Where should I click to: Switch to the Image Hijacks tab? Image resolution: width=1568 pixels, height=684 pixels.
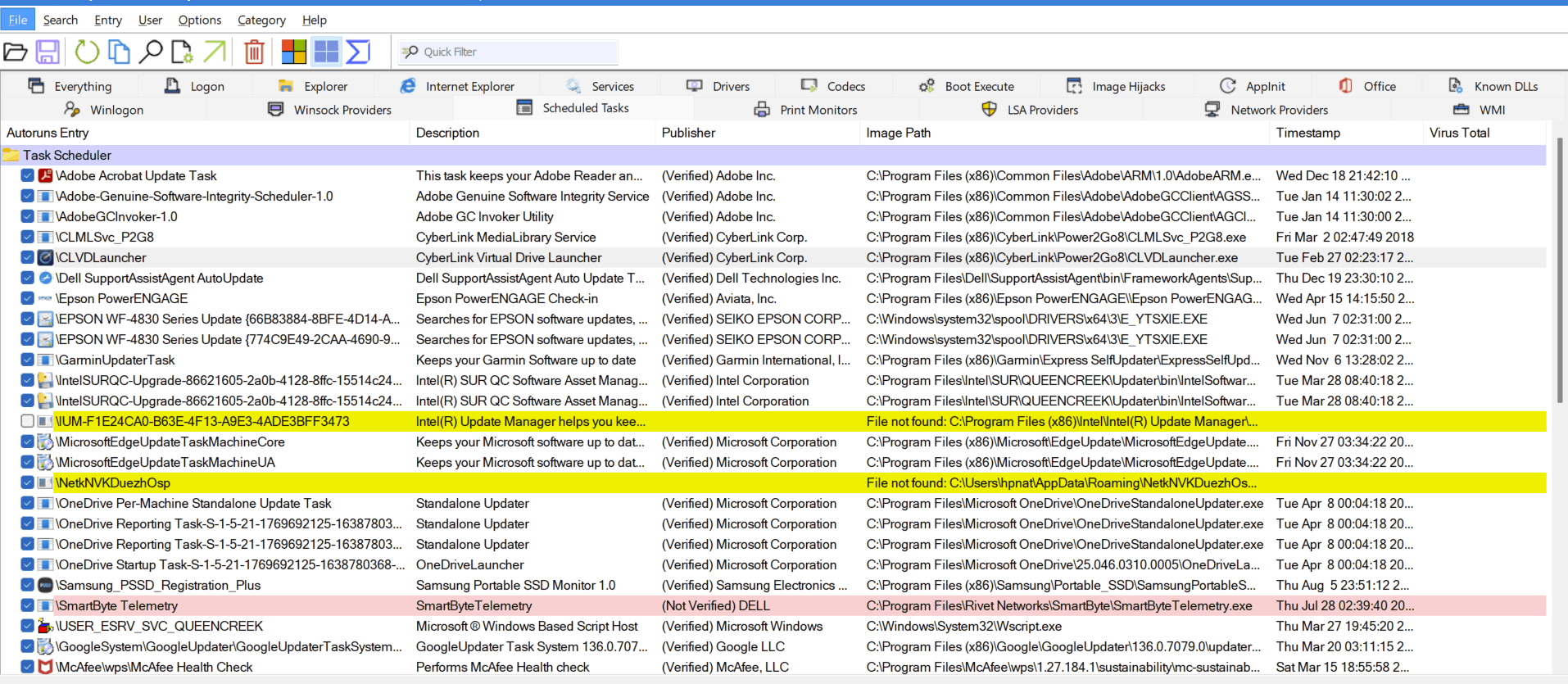(x=1116, y=86)
